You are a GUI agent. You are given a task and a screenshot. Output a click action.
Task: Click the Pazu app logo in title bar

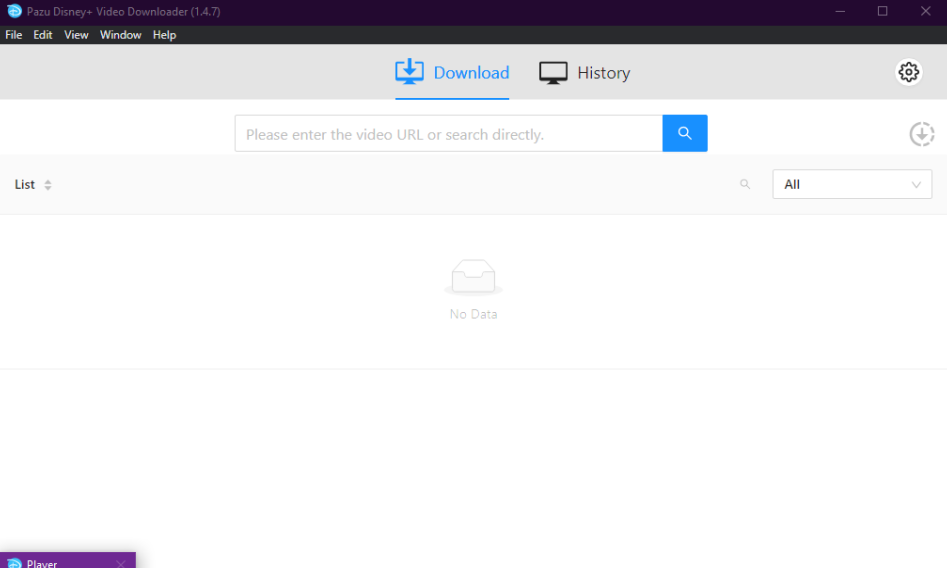coord(14,11)
